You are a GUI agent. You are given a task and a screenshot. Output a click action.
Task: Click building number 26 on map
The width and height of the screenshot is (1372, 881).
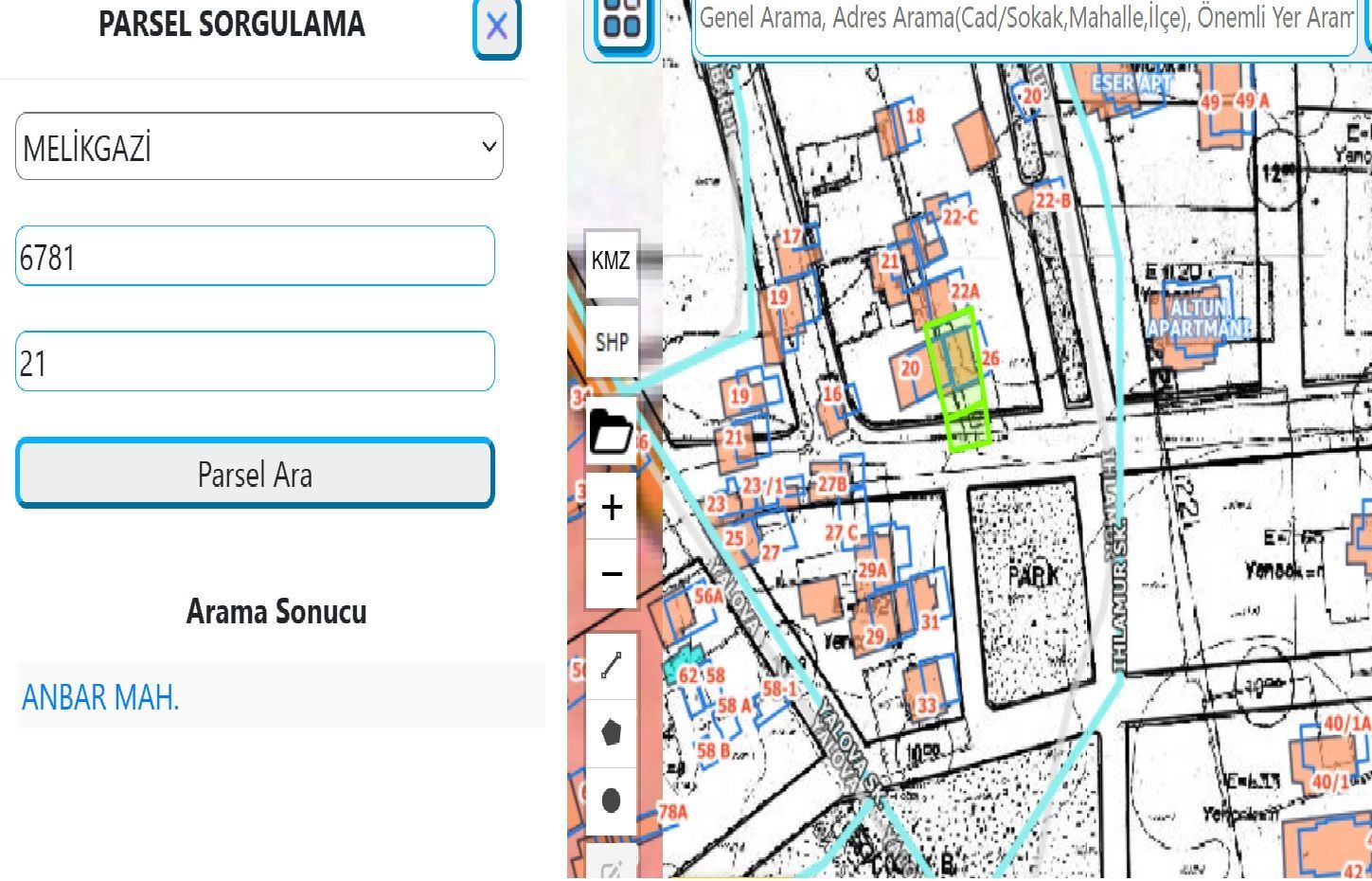pos(990,358)
